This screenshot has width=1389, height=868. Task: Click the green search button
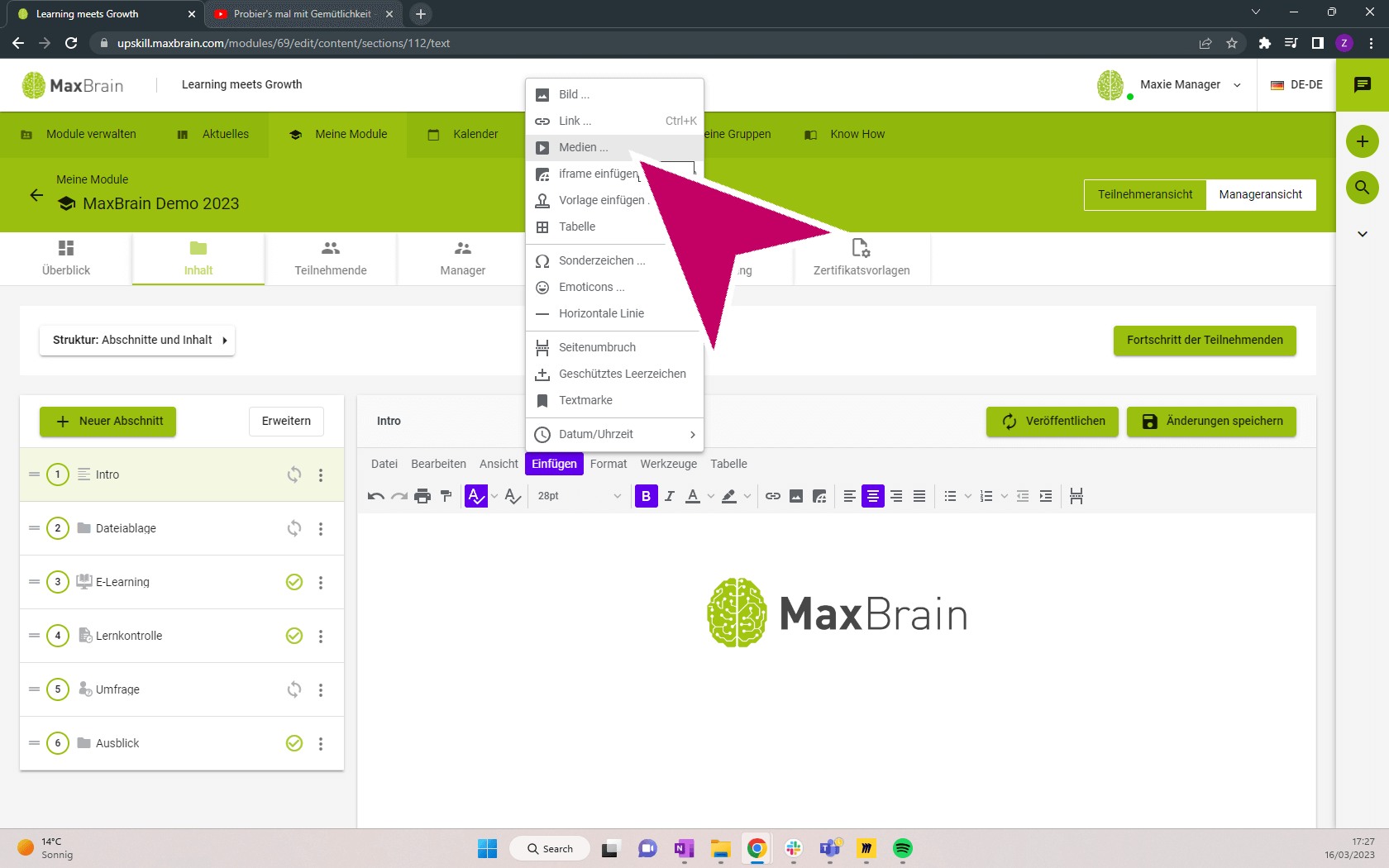(x=1363, y=188)
